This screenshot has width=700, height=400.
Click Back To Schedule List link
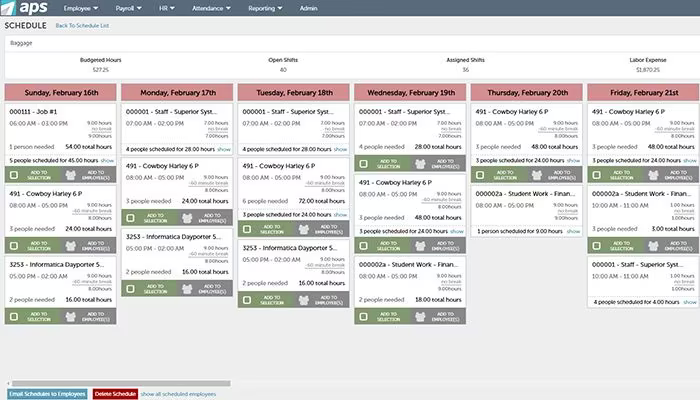coord(82,25)
